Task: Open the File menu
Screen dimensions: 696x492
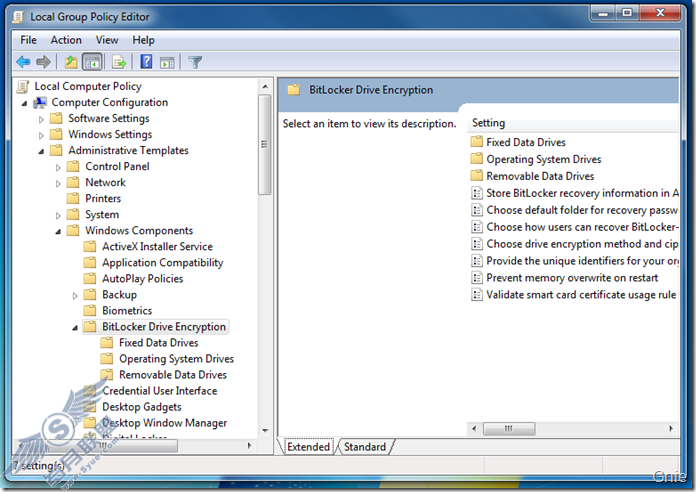Action: [28, 40]
